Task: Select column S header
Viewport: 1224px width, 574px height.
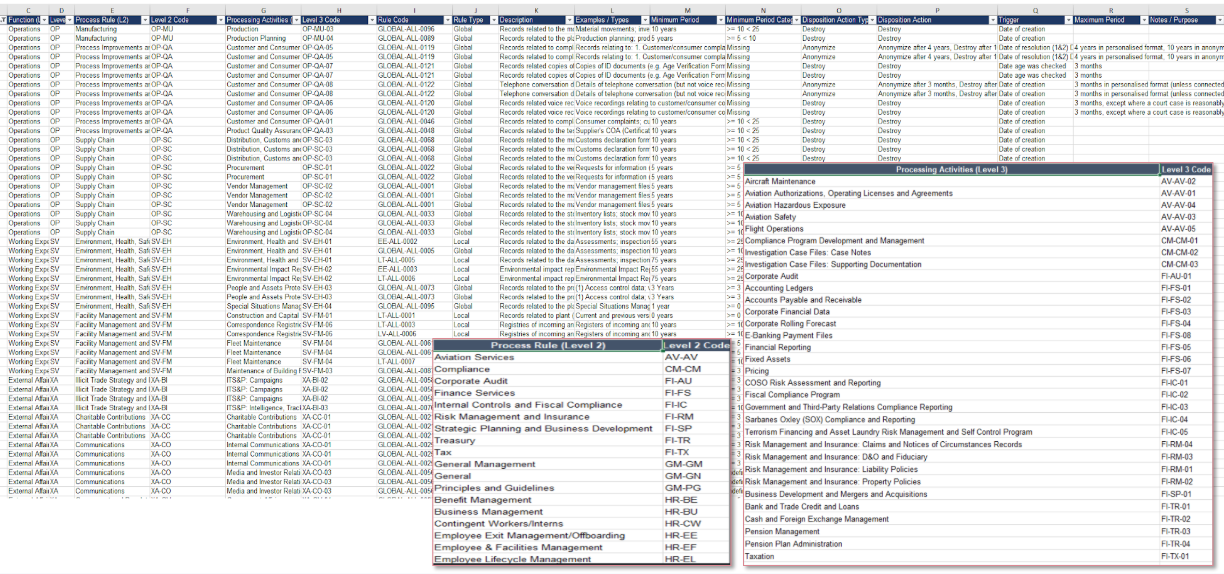Action: point(1186,10)
